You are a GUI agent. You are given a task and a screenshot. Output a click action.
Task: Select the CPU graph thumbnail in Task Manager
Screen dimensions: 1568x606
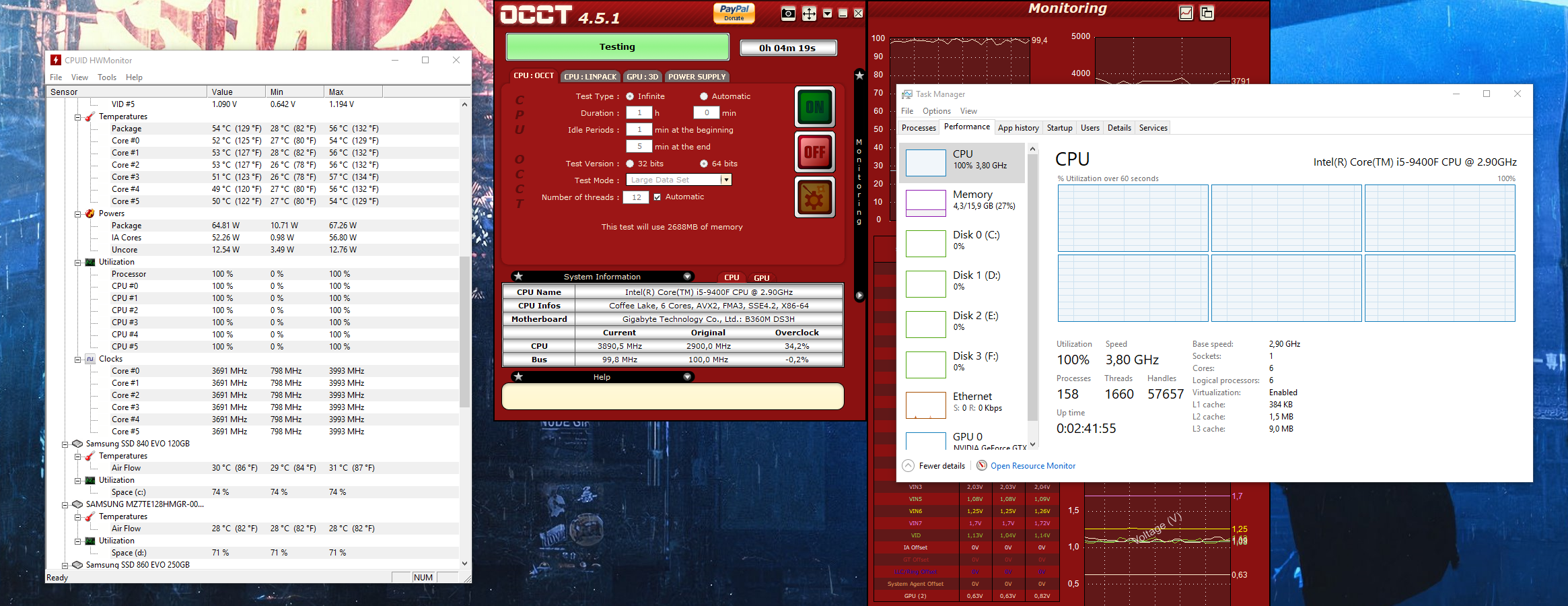[x=925, y=163]
